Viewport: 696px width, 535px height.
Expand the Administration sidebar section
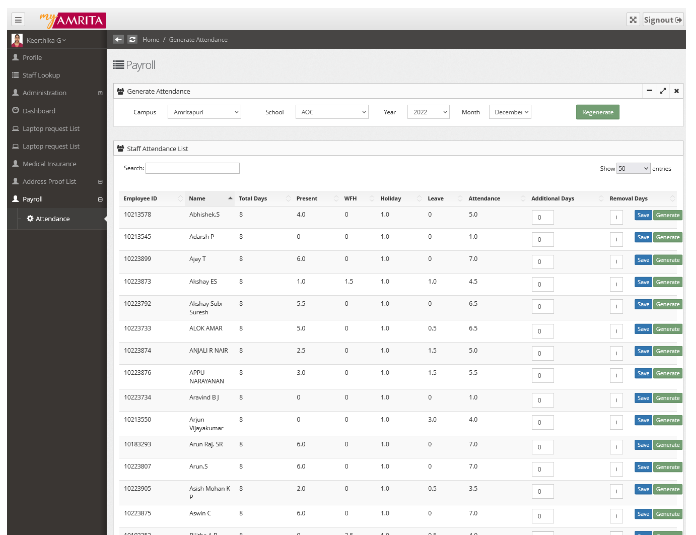click(99, 93)
